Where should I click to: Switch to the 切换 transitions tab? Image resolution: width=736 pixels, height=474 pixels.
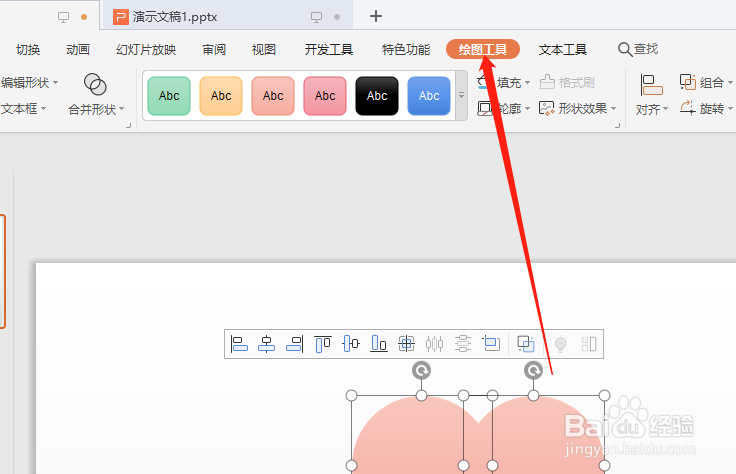tap(28, 49)
